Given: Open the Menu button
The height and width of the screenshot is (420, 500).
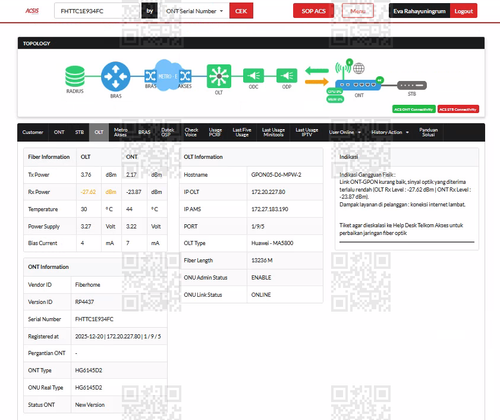Looking at the screenshot, I should tap(358, 11).
